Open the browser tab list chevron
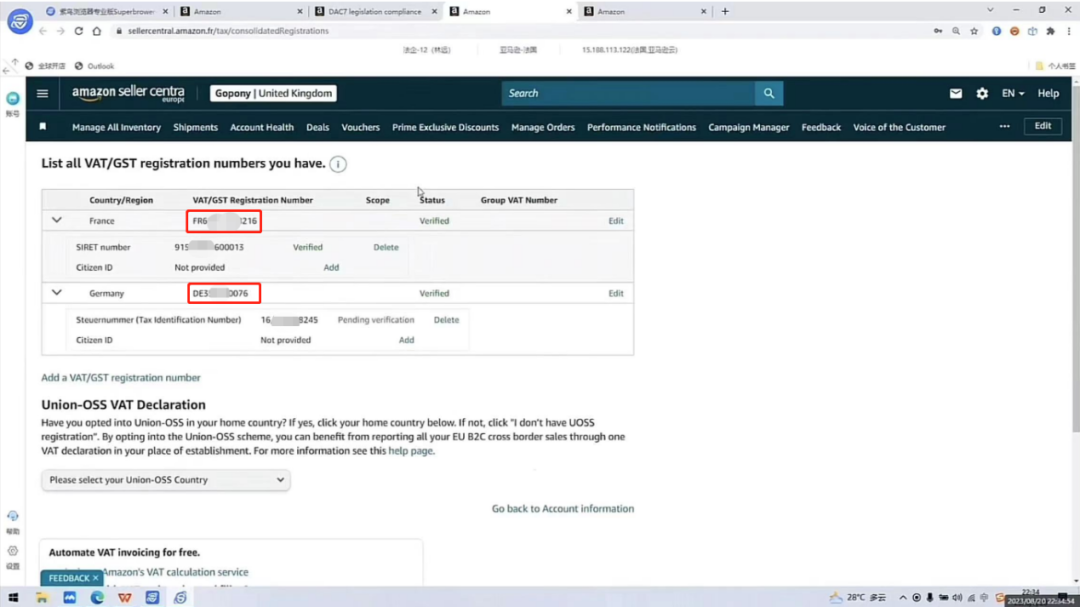The height and width of the screenshot is (607, 1080). pos(990,10)
